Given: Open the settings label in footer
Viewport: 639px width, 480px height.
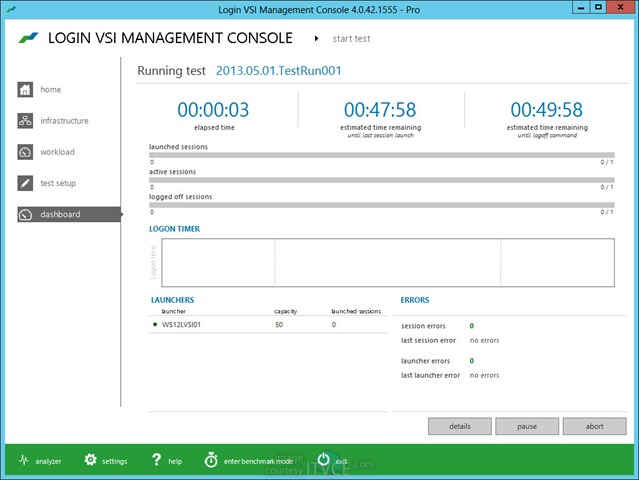Looking at the screenshot, I should pyautogui.click(x=115, y=461).
